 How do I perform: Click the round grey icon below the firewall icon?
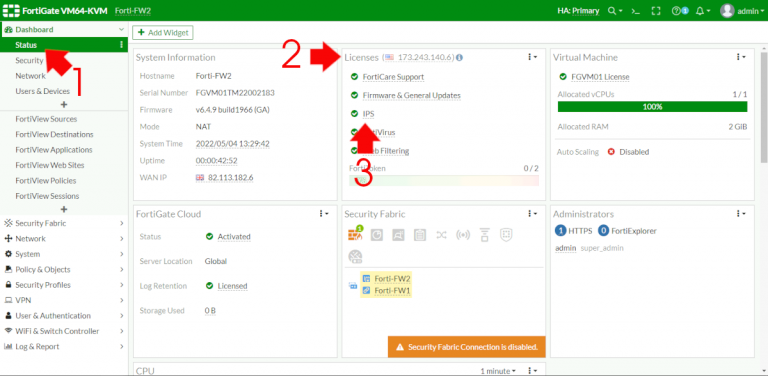(x=355, y=257)
